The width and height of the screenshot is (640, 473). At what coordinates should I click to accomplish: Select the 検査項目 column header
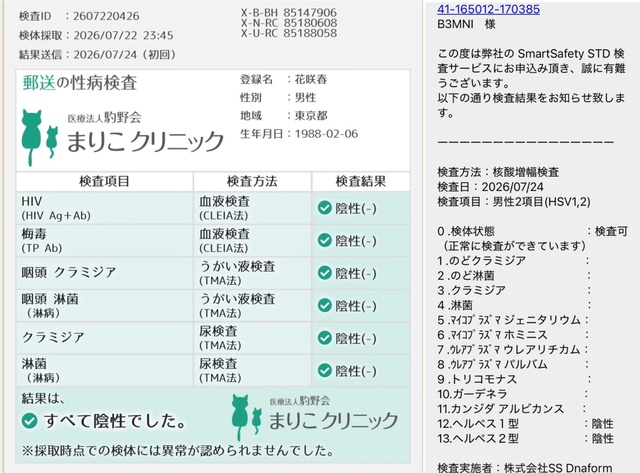104,181
